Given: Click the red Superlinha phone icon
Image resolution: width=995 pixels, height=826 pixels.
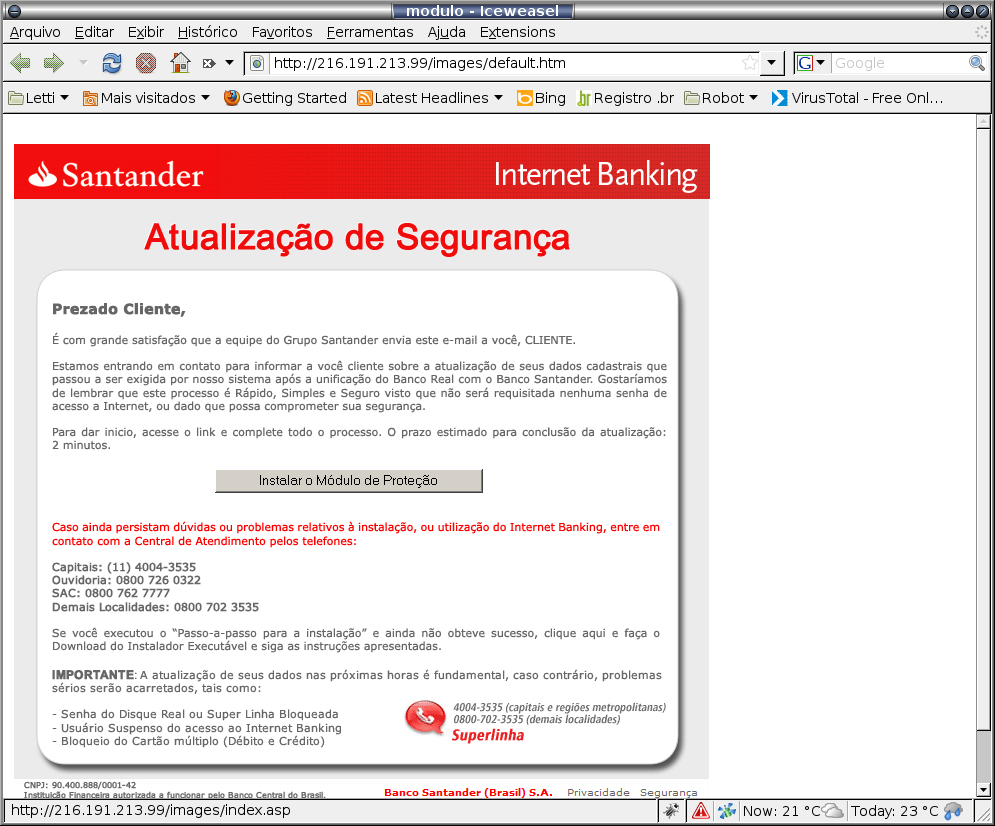Looking at the screenshot, I should pos(426,718).
